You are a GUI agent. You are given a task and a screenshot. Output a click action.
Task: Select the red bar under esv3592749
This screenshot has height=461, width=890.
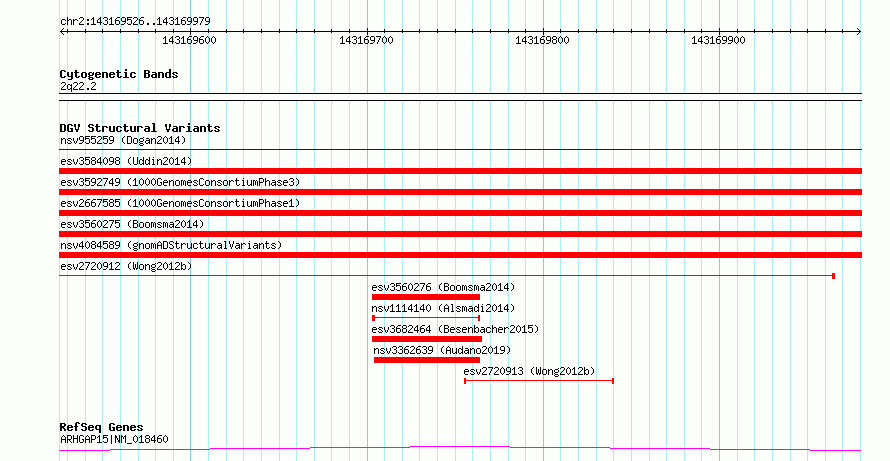[x=460, y=192]
